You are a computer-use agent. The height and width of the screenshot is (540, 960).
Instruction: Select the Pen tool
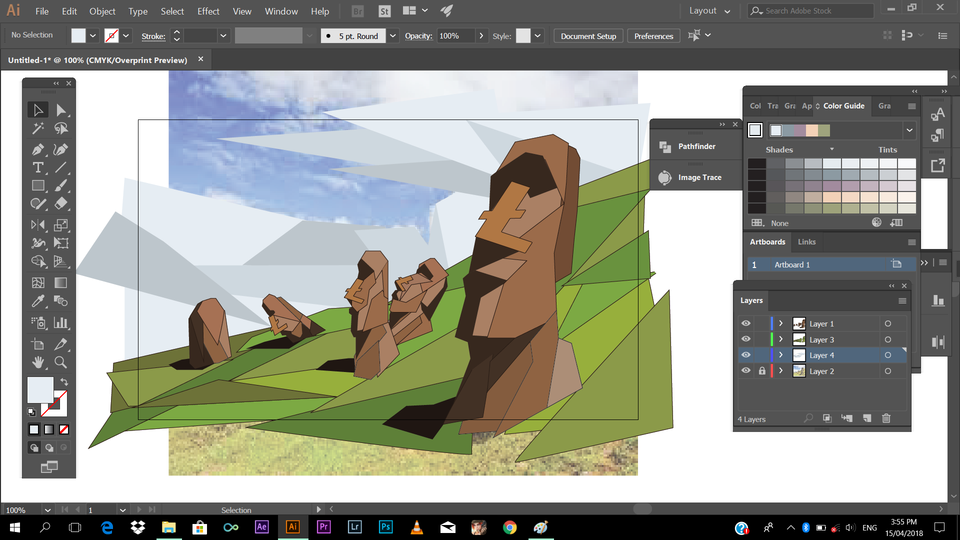[38, 148]
